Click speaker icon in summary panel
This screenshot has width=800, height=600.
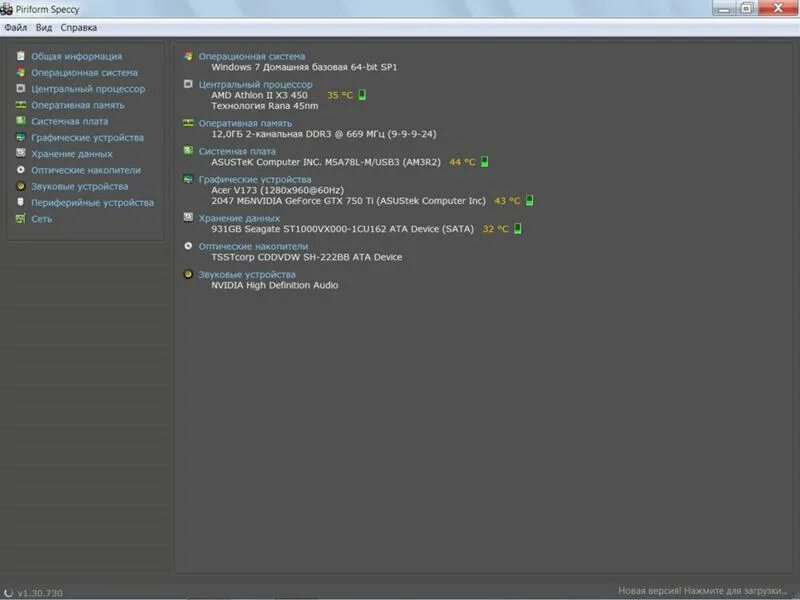(x=188, y=274)
